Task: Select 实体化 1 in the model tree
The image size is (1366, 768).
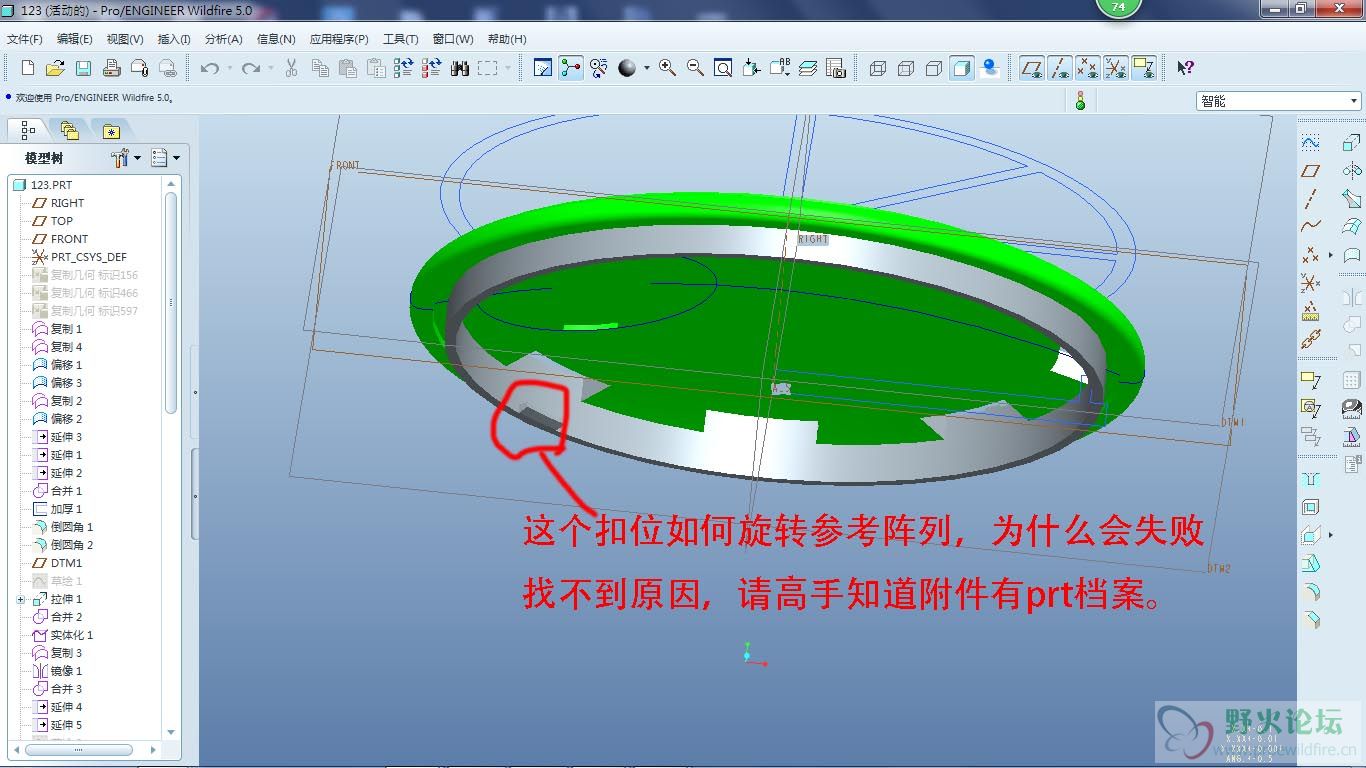Action: (x=72, y=635)
